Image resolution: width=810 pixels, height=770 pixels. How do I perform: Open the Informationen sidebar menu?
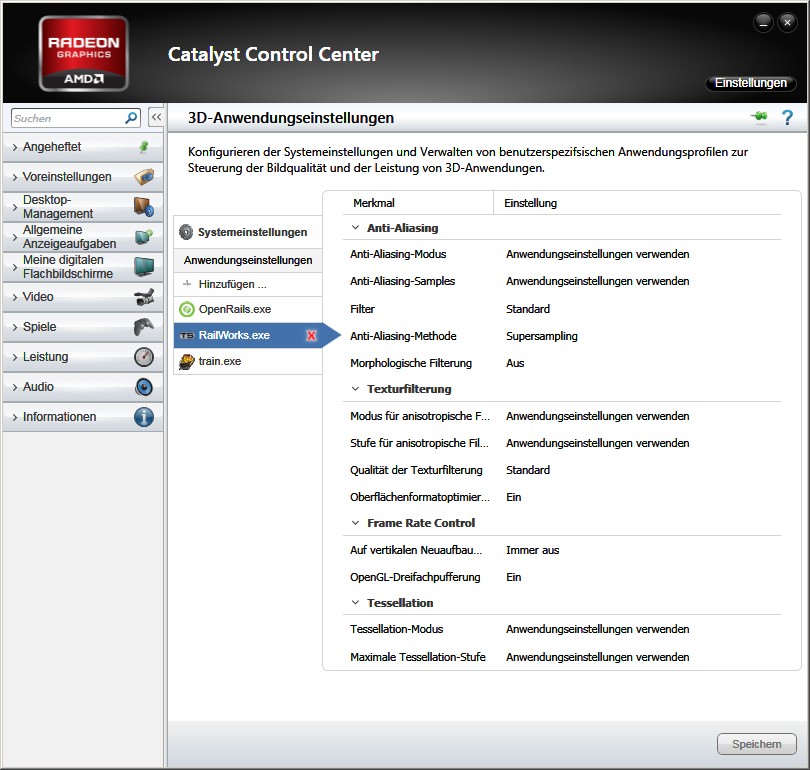click(x=83, y=417)
